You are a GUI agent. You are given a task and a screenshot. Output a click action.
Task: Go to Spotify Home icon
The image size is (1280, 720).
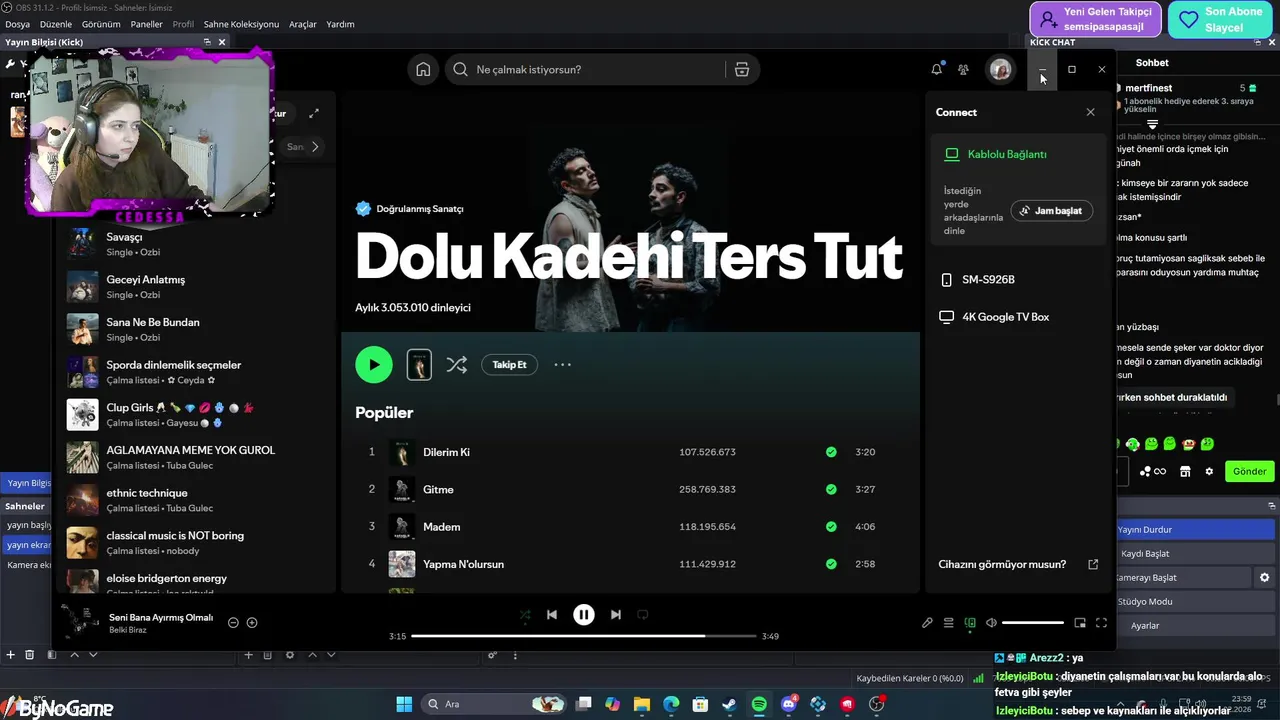(x=423, y=69)
